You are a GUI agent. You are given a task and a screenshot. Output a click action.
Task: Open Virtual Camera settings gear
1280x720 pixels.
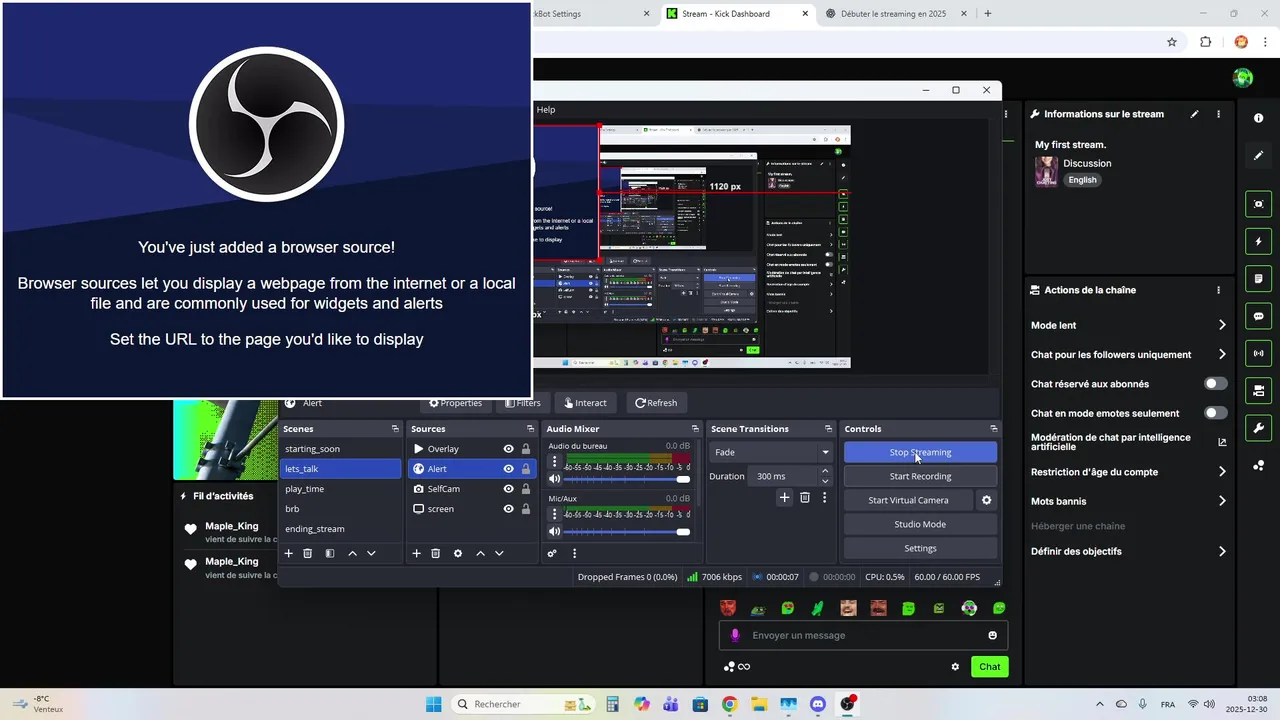(x=987, y=500)
